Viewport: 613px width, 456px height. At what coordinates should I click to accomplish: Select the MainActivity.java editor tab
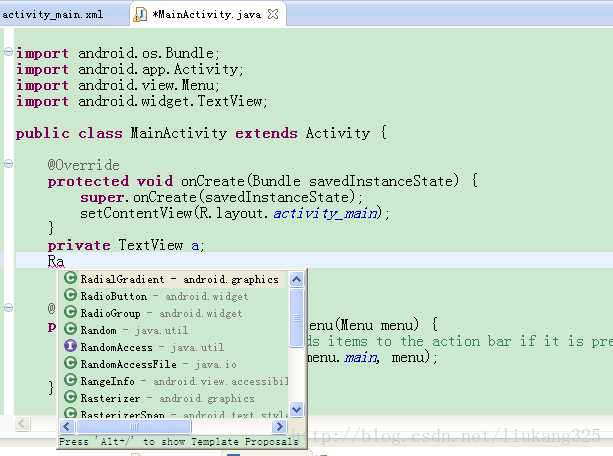coord(206,15)
